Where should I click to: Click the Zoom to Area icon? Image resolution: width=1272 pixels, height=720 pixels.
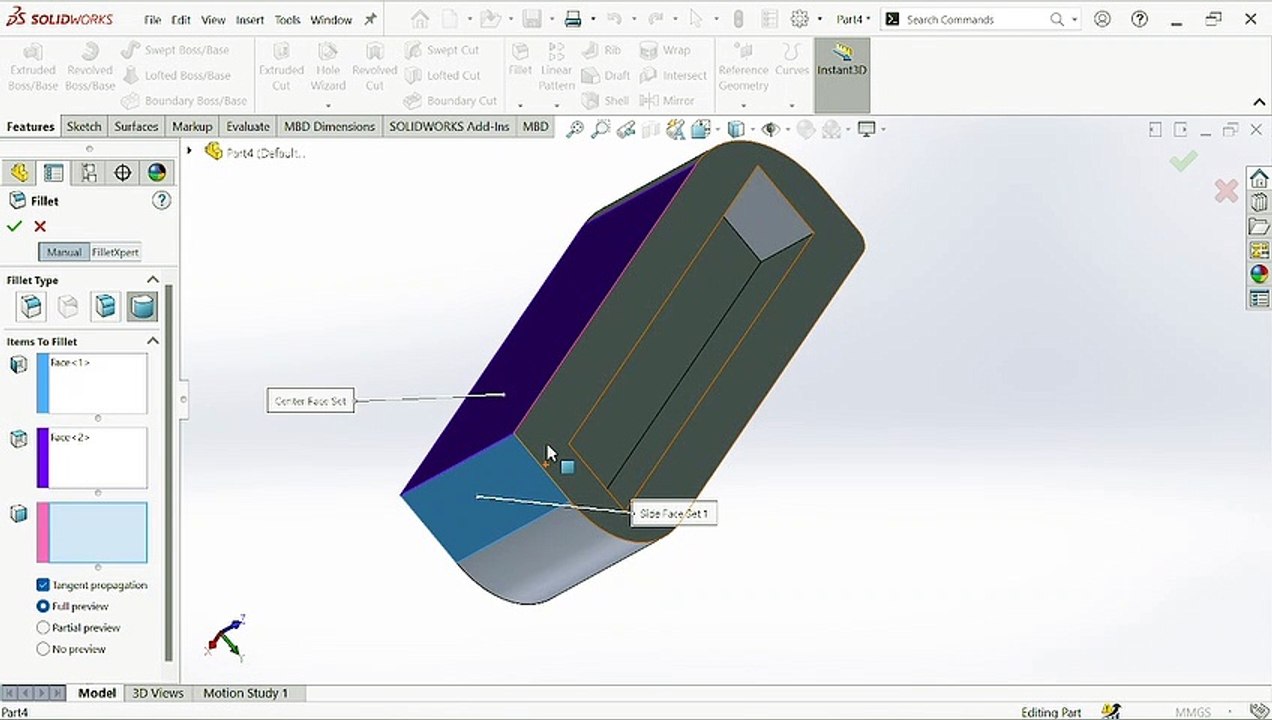(600, 129)
